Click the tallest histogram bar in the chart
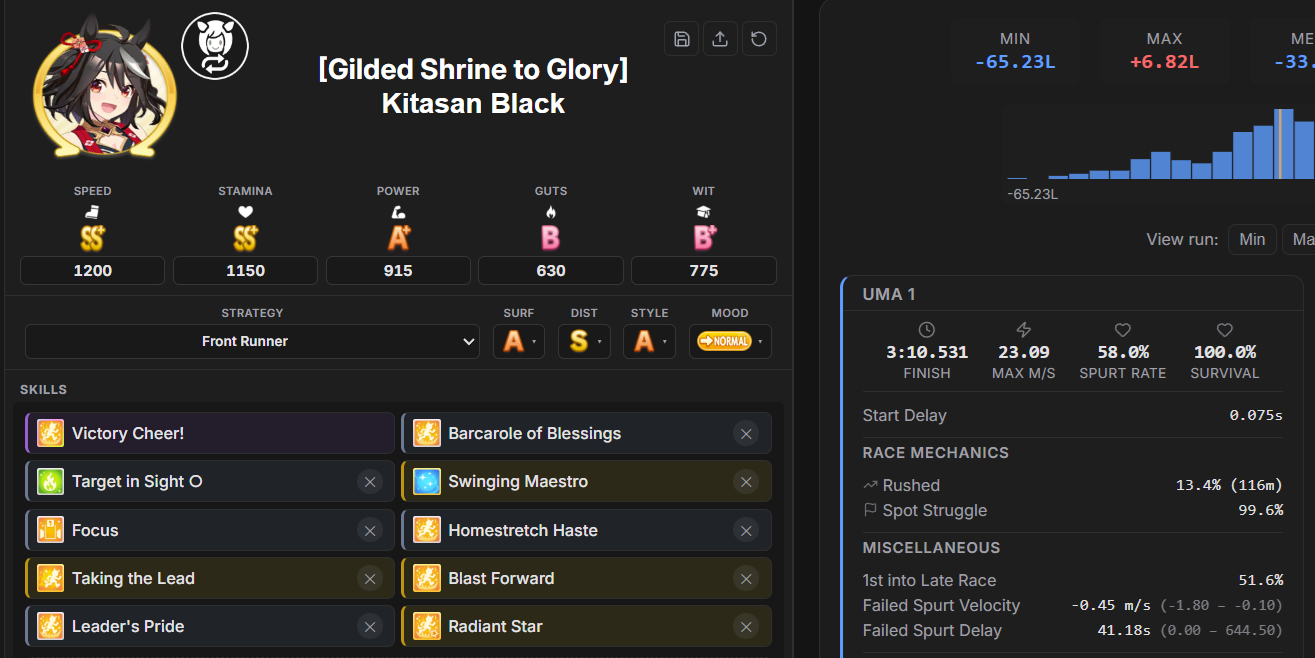This screenshot has height=658, width=1315. coord(1285,144)
